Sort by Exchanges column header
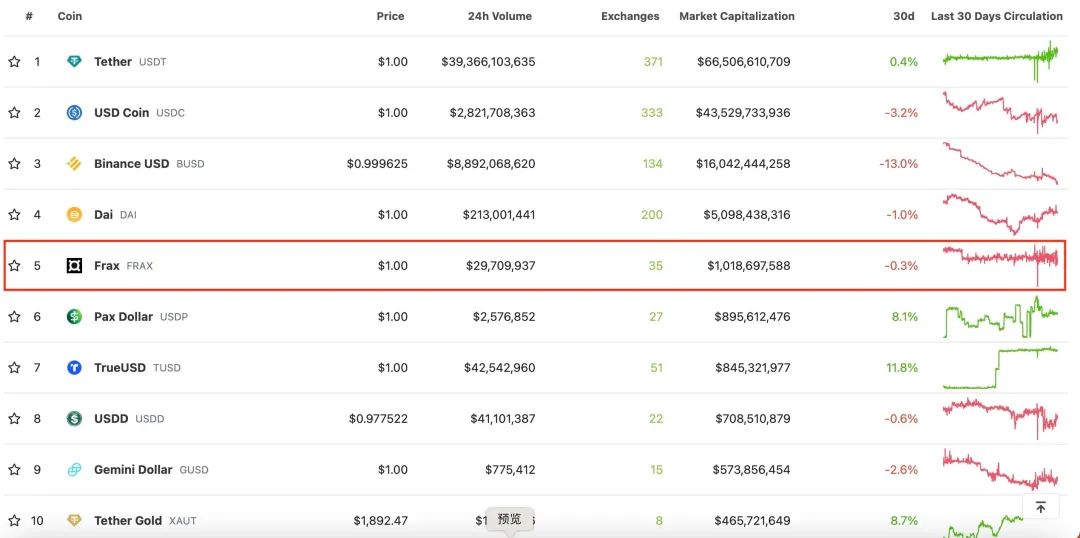Image resolution: width=1080 pixels, height=538 pixels. click(x=630, y=16)
